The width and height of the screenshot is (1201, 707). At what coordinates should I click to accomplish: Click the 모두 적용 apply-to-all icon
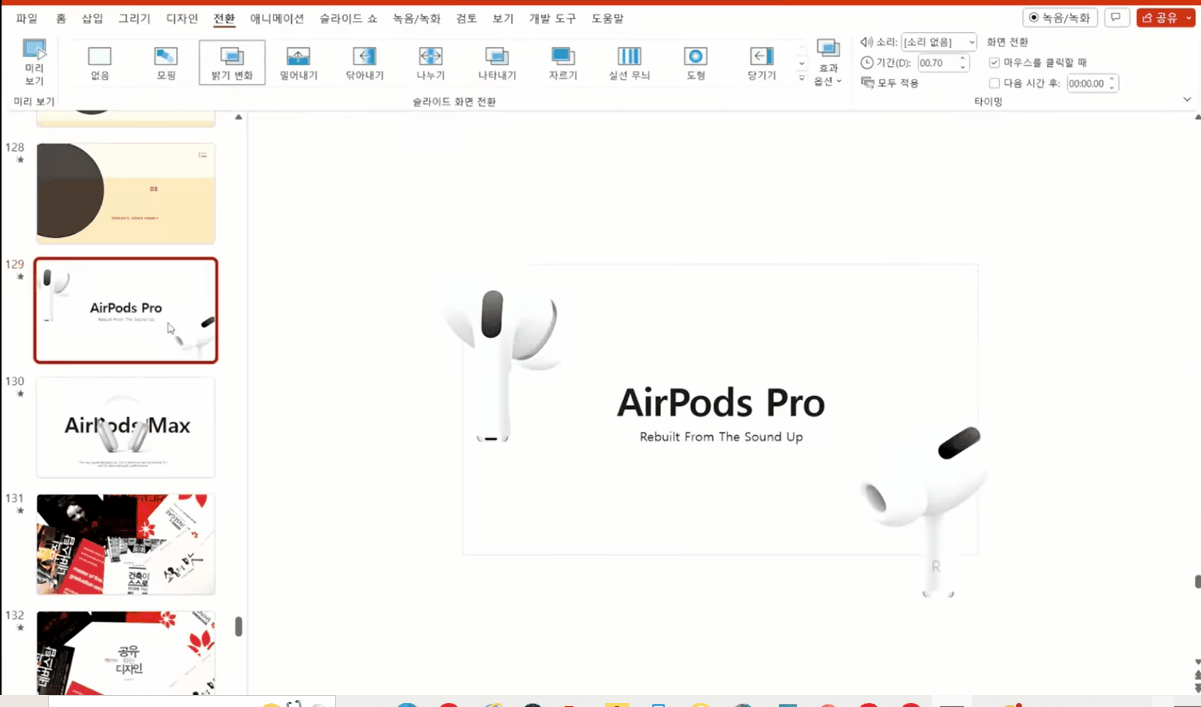(867, 83)
